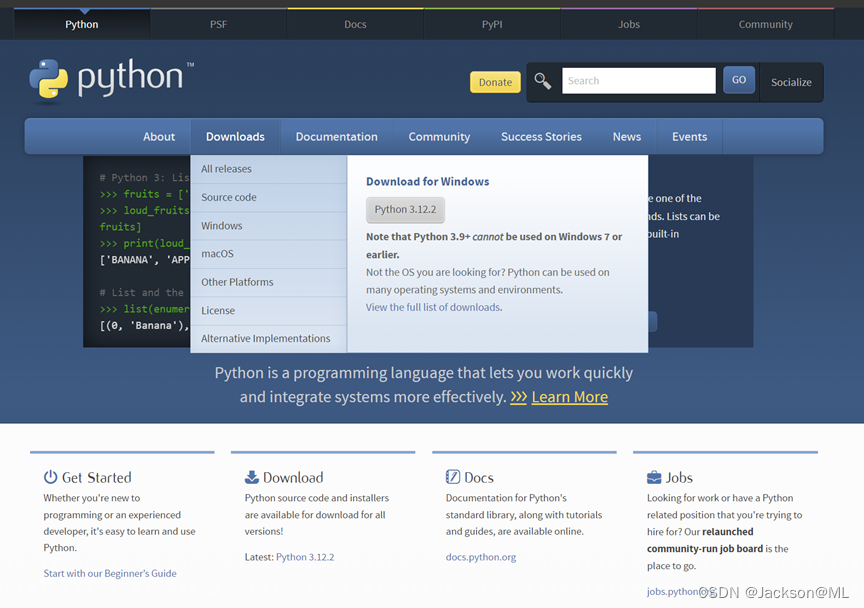This screenshot has height=608, width=864.
Task: Click the '[(0, 'Banana'),' code line
Action: point(144,326)
